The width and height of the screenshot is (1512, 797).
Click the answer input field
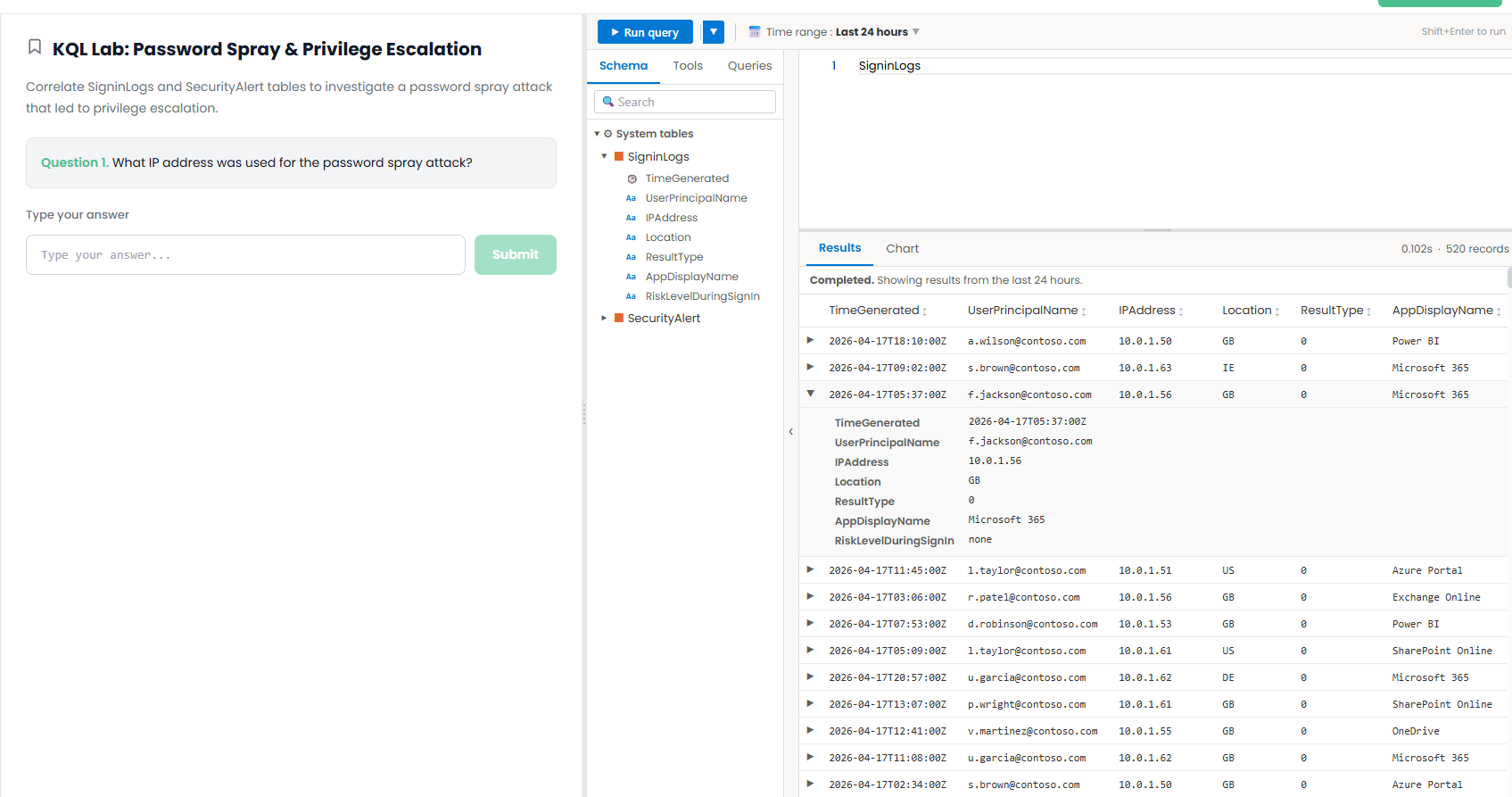[245, 254]
